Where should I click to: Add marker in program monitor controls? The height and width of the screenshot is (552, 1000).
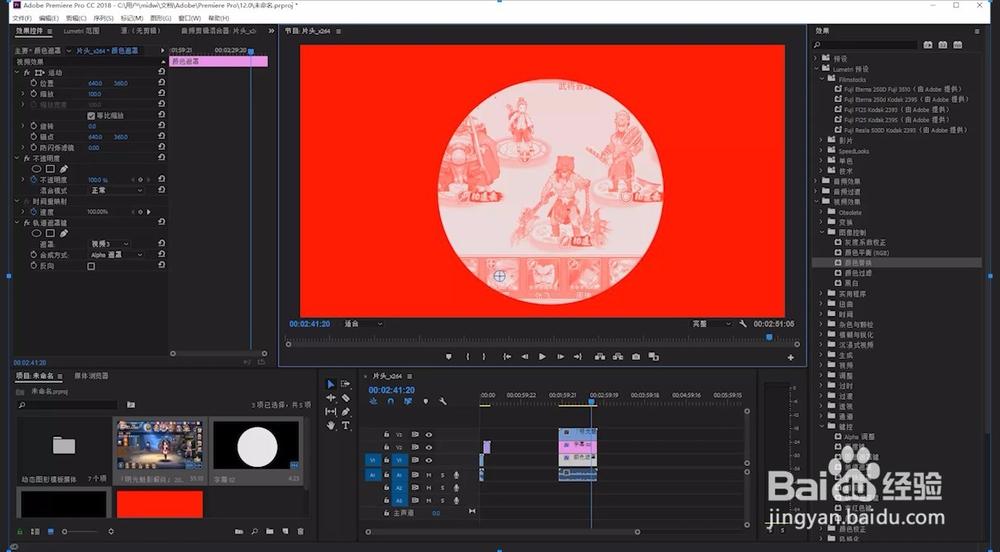pos(448,357)
